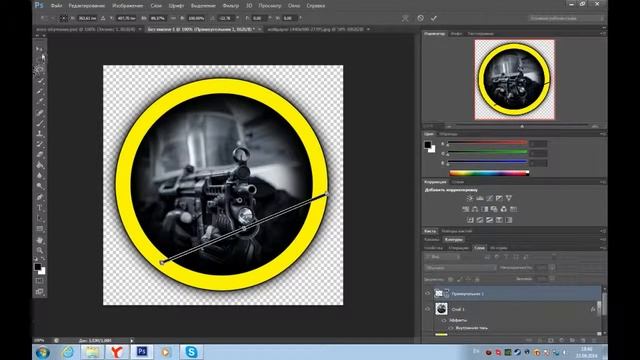Image resolution: width=640 pixels, height=360 pixels.
Task: Select the Crop tool
Action: [40, 91]
